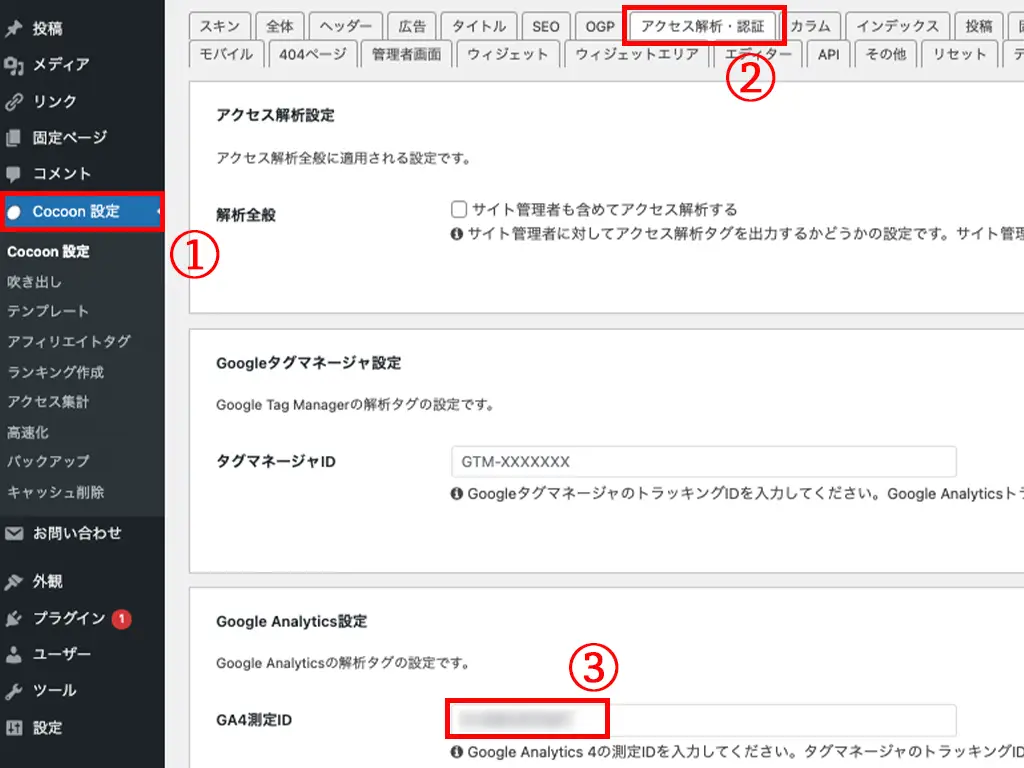
Task: Click the plugin update count badge
Action: (x=121, y=618)
